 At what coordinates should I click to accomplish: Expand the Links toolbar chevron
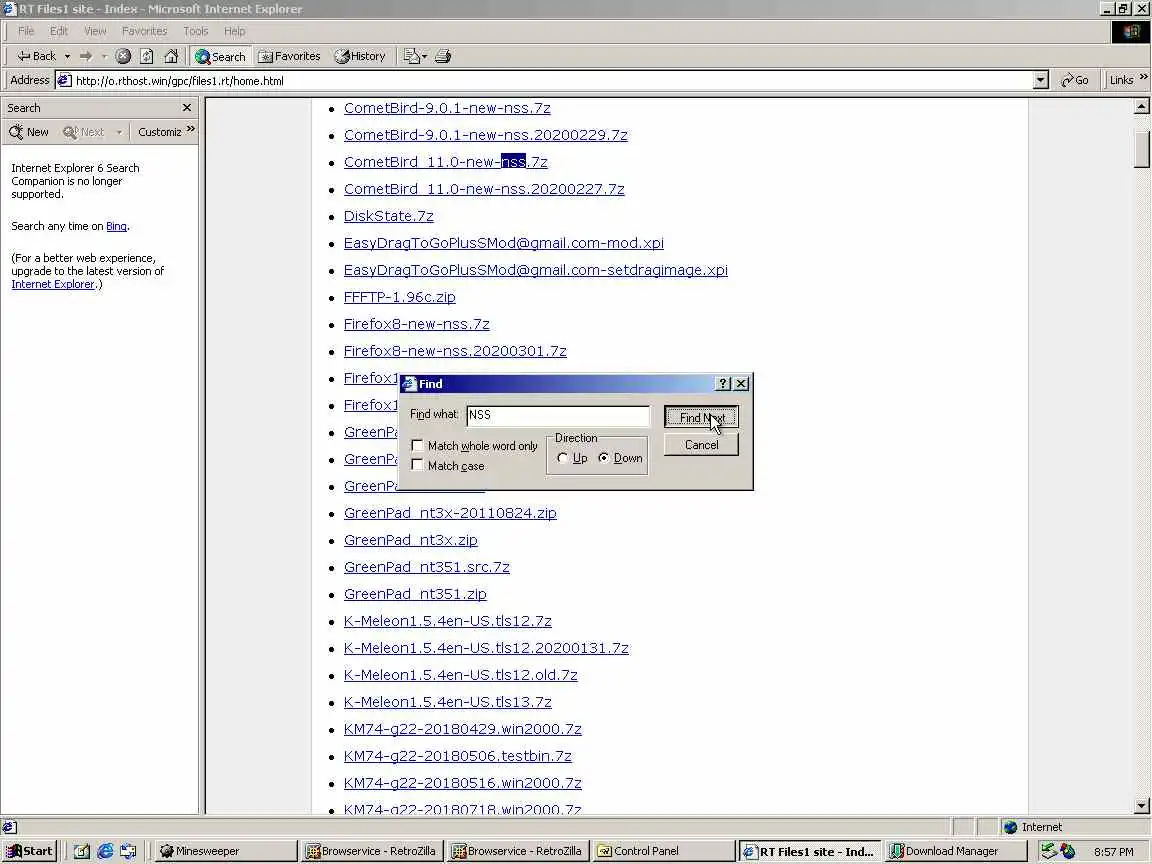pyautogui.click(x=1143, y=77)
